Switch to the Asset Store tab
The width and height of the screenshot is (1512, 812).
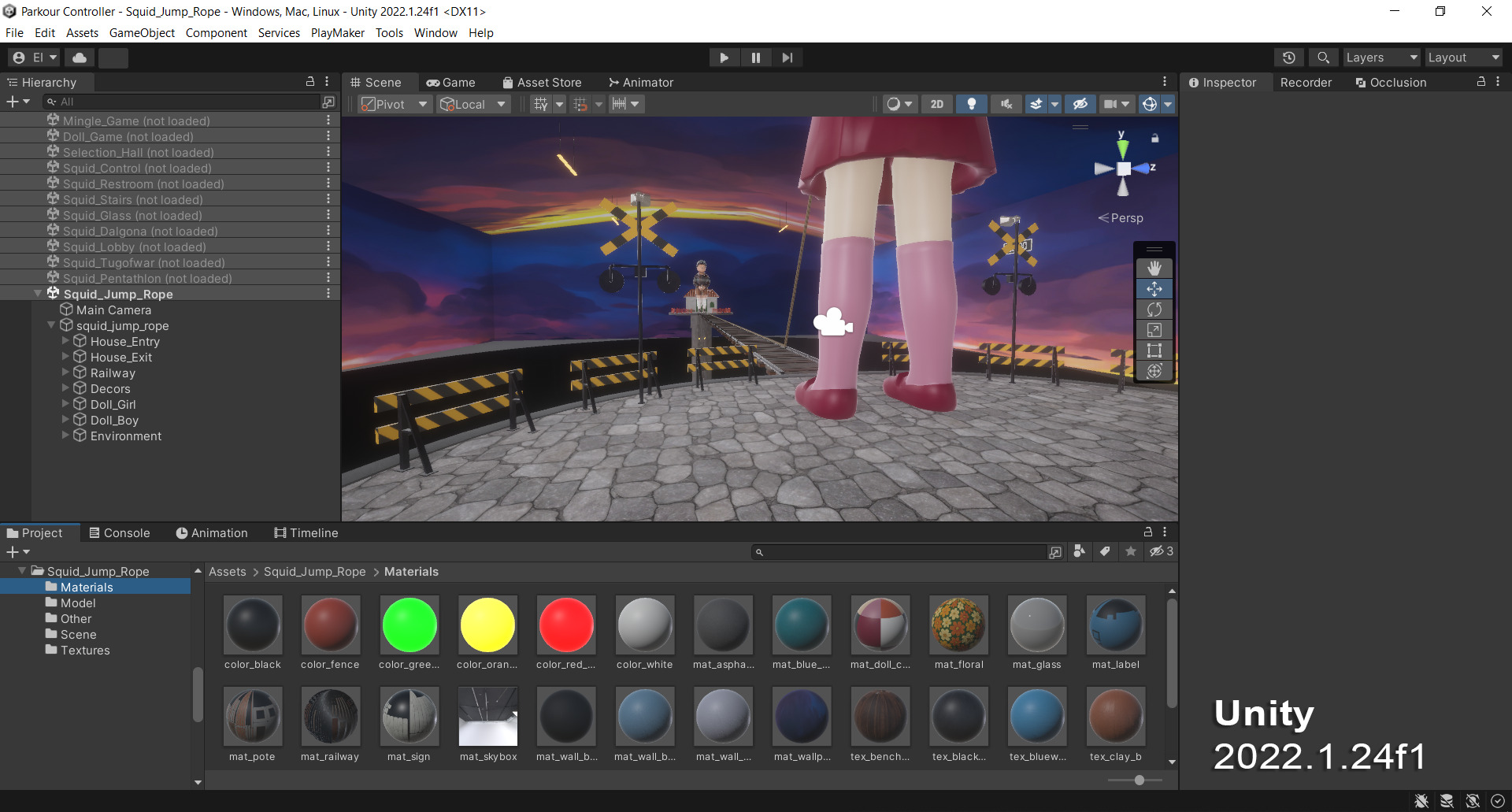coord(542,82)
